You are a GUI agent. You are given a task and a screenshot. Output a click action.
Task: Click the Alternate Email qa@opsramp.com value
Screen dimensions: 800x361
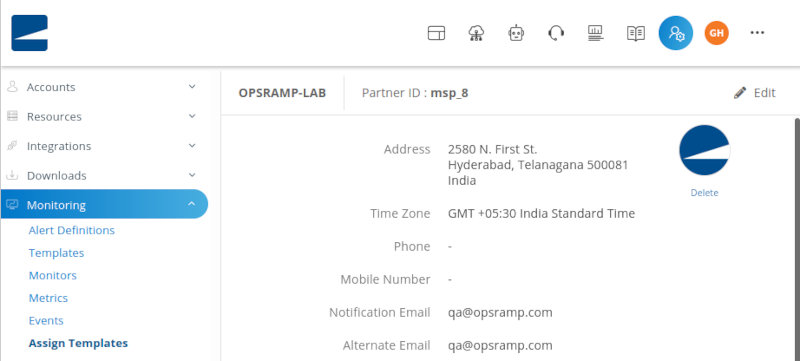pos(500,346)
